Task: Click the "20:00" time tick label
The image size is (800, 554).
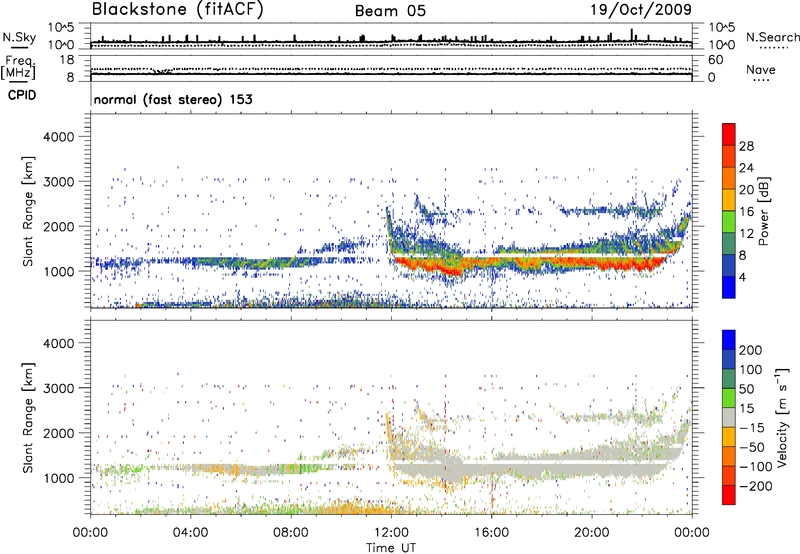Action: [x=591, y=533]
